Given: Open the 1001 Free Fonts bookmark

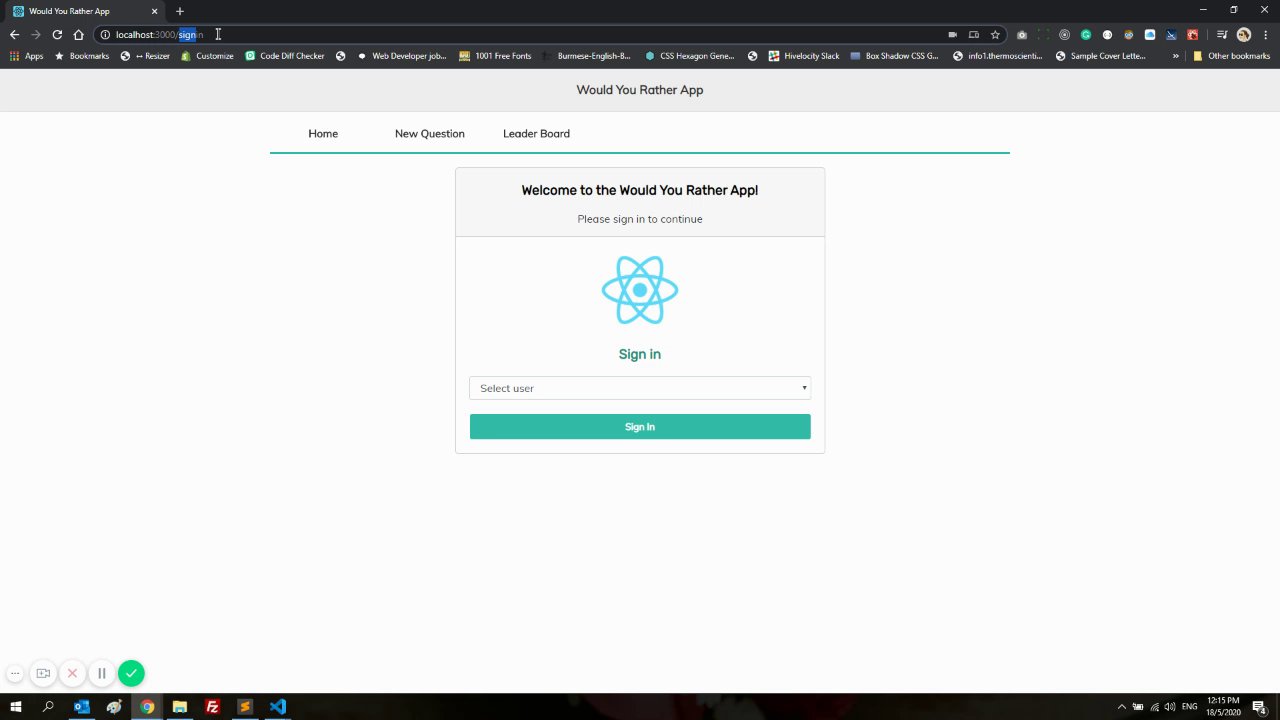Looking at the screenshot, I should pos(495,56).
